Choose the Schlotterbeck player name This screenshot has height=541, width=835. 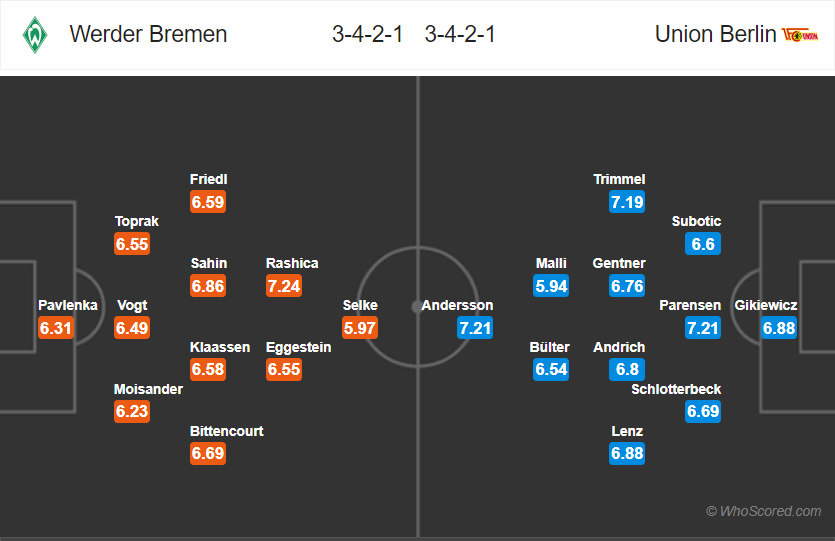point(676,389)
